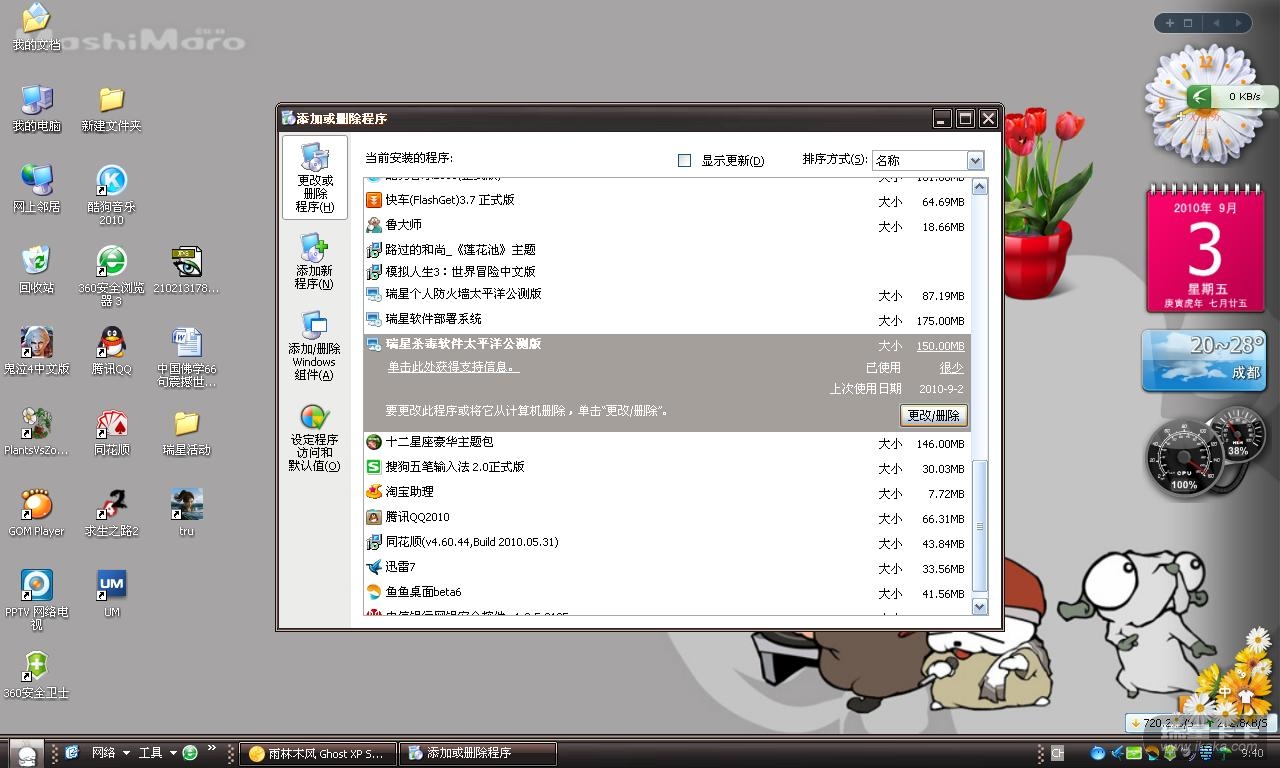Open the 成都 weather gadget
The image size is (1280, 768).
[x=1204, y=361]
